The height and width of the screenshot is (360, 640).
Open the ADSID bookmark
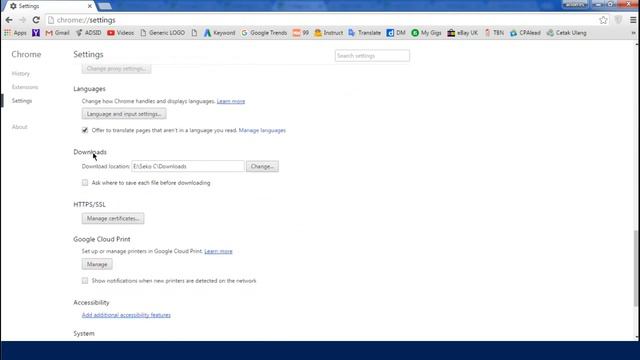coord(88,33)
